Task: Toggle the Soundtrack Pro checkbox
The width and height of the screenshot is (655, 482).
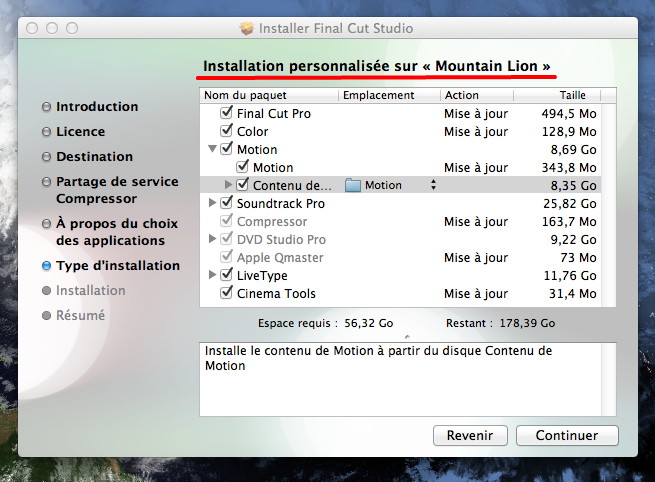Action: (x=226, y=203)
